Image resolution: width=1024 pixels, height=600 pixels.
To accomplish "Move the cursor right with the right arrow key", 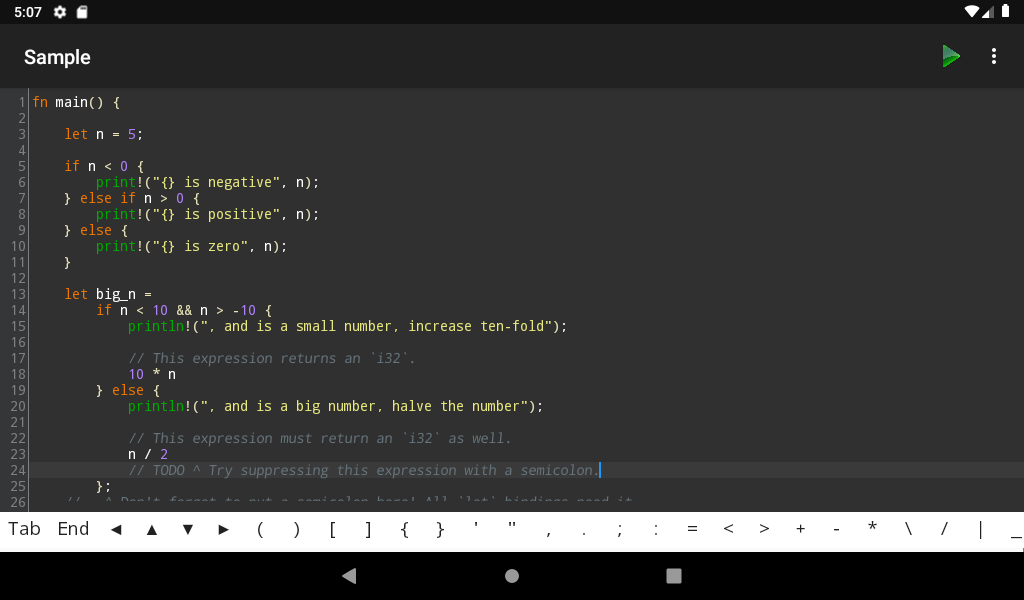I will coord(224,529).
